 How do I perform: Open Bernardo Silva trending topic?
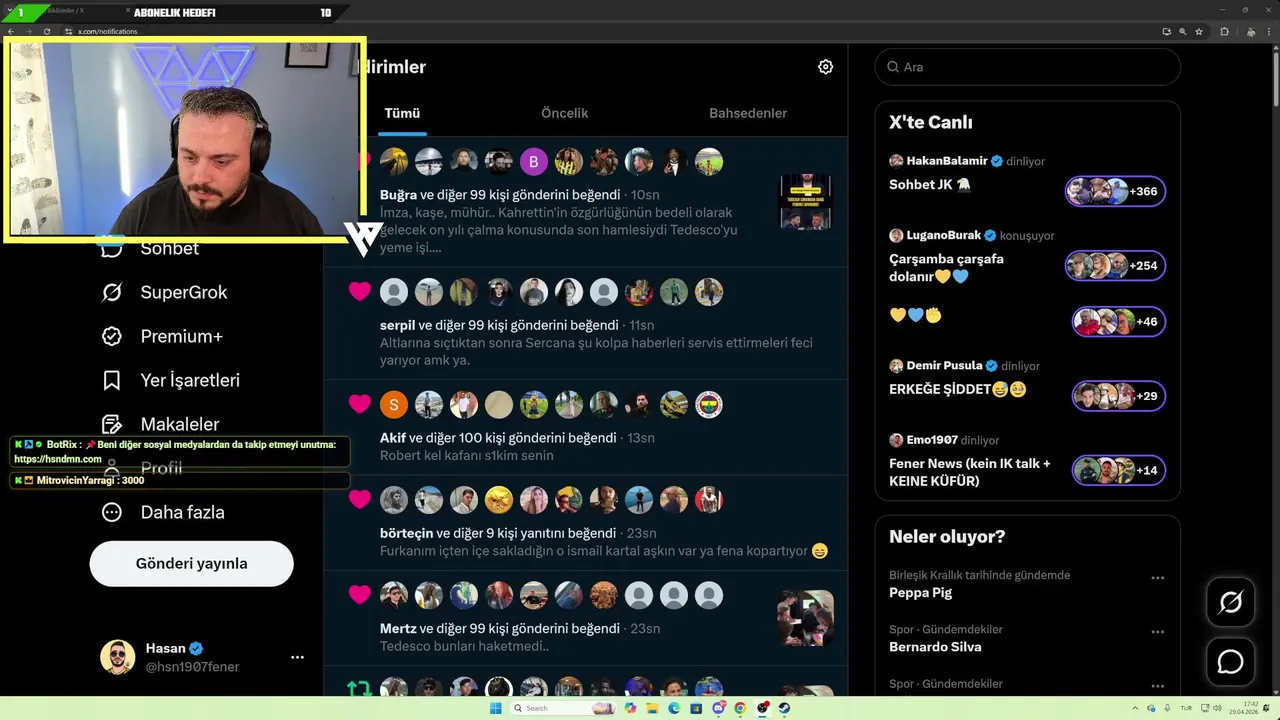click(935, 646)
